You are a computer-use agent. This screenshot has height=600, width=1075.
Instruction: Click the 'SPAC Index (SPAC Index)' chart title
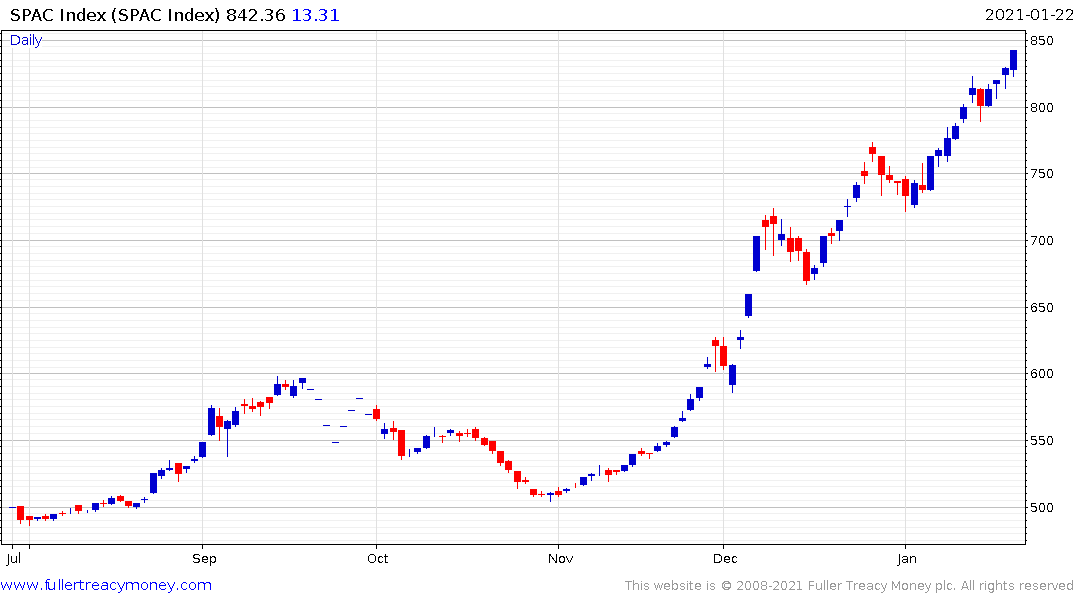(115, 15)
